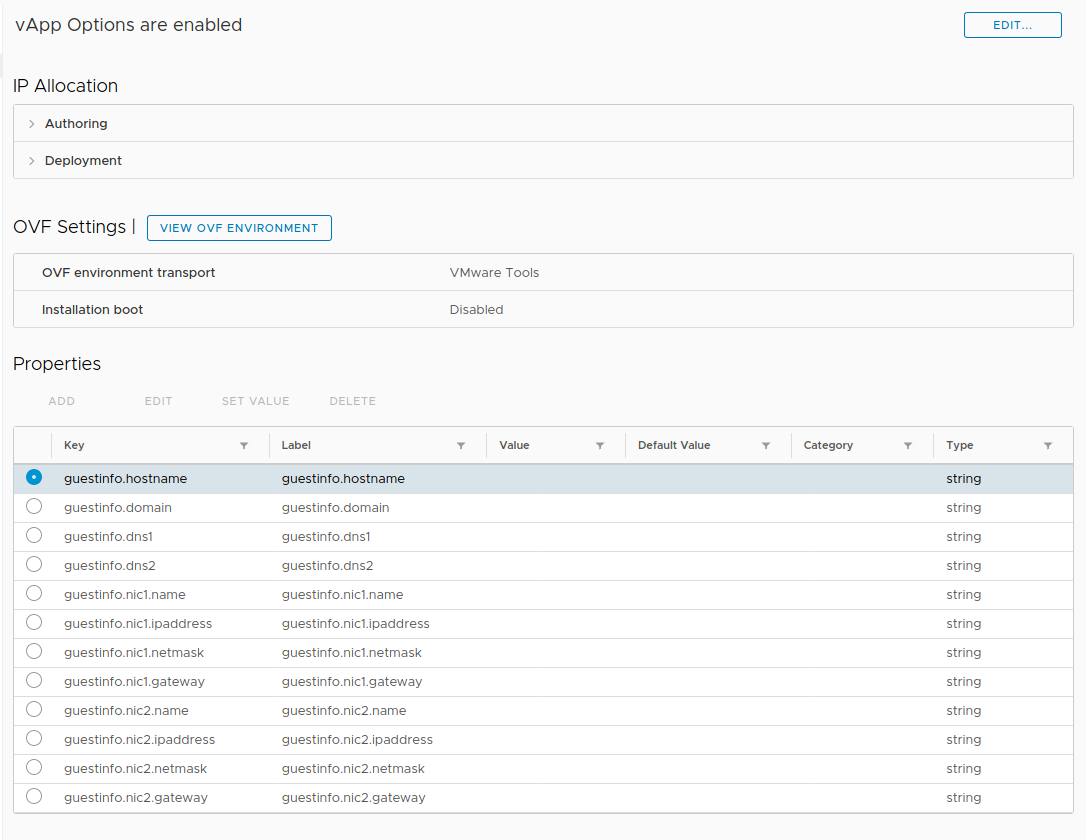1086x840 pixels.
Task: Open the vApp Options EDIT... dialog
Action: click(1012, 24)
